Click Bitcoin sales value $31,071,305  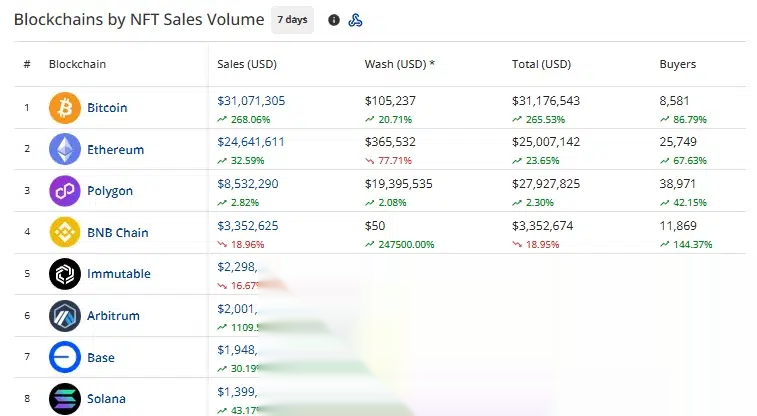point(251,101)
